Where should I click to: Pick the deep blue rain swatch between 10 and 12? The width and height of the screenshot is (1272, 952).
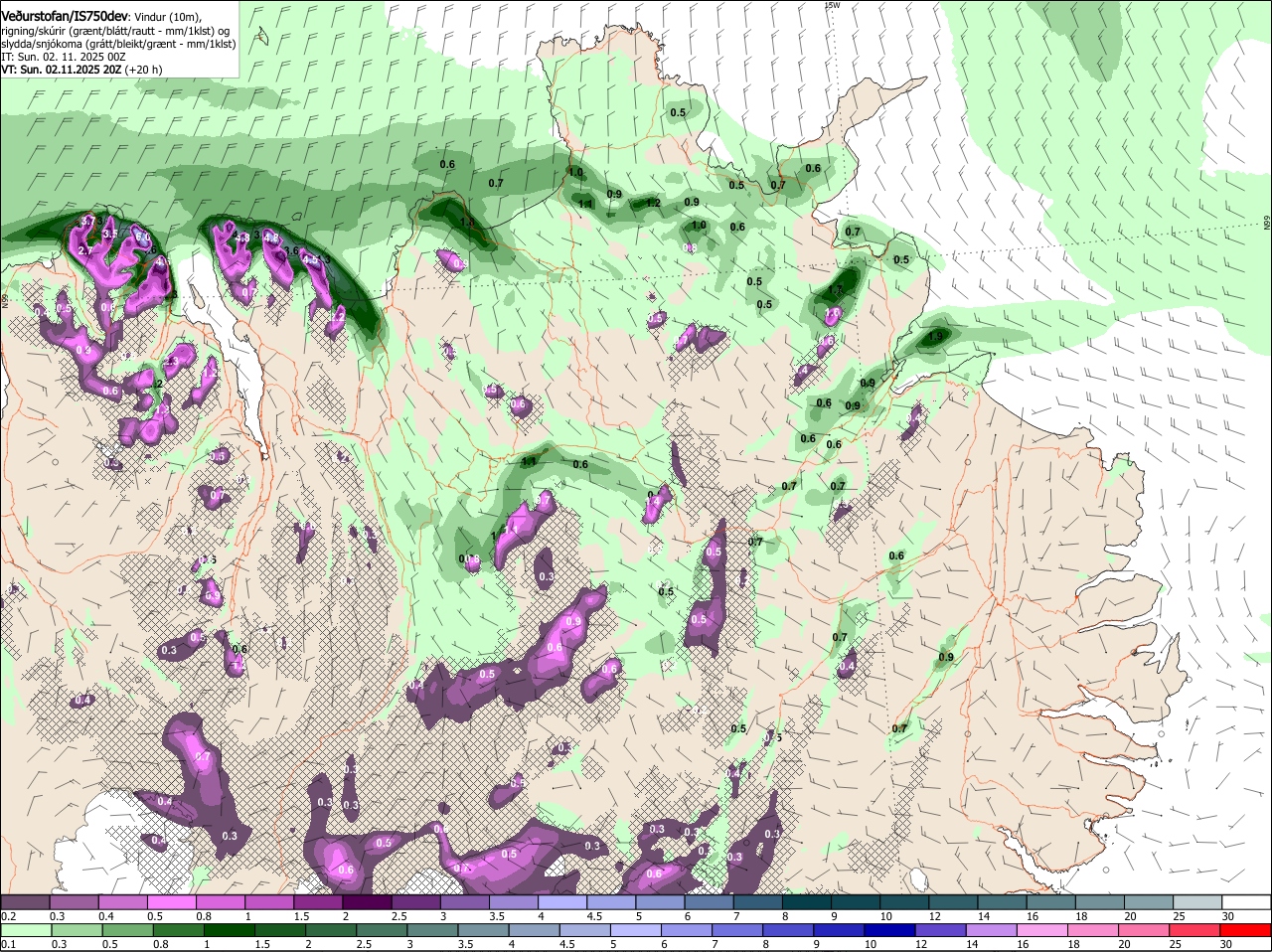pyautogui.click(x=889, y=930)
